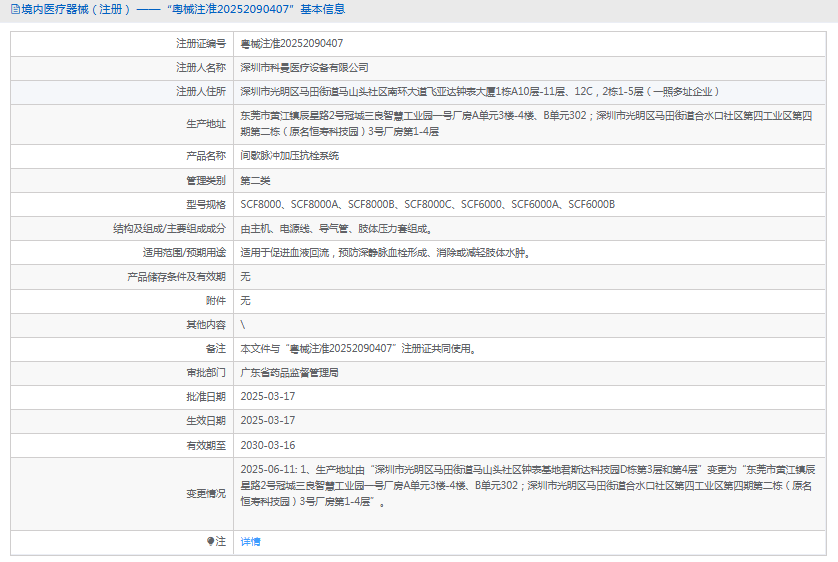Viewport: 838px width, 562px height.
Task: Click the 无 value in storage conditions row
Action: coord(245,277)
